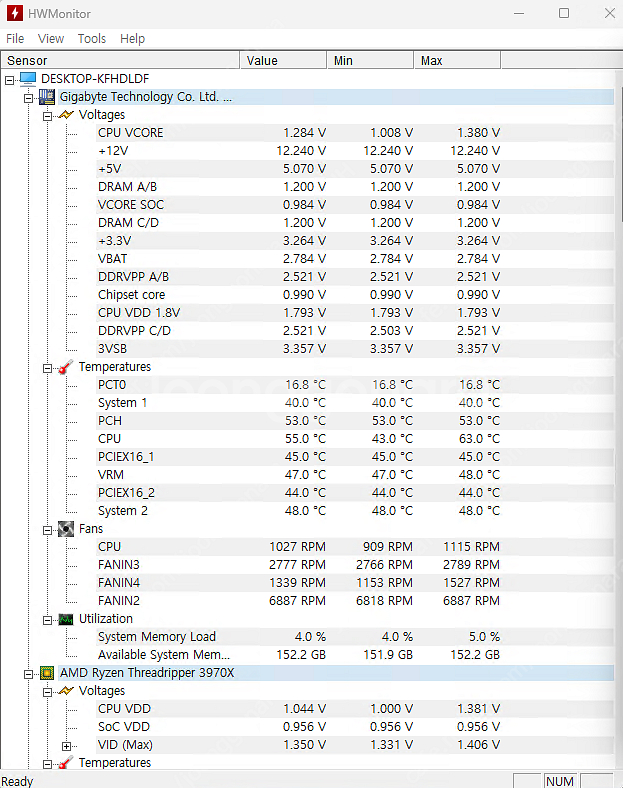This screenshot has width=623, height=788.
Task: Click the DESKTOP-KFHDLDF computer icon
Action: [27, 78]
